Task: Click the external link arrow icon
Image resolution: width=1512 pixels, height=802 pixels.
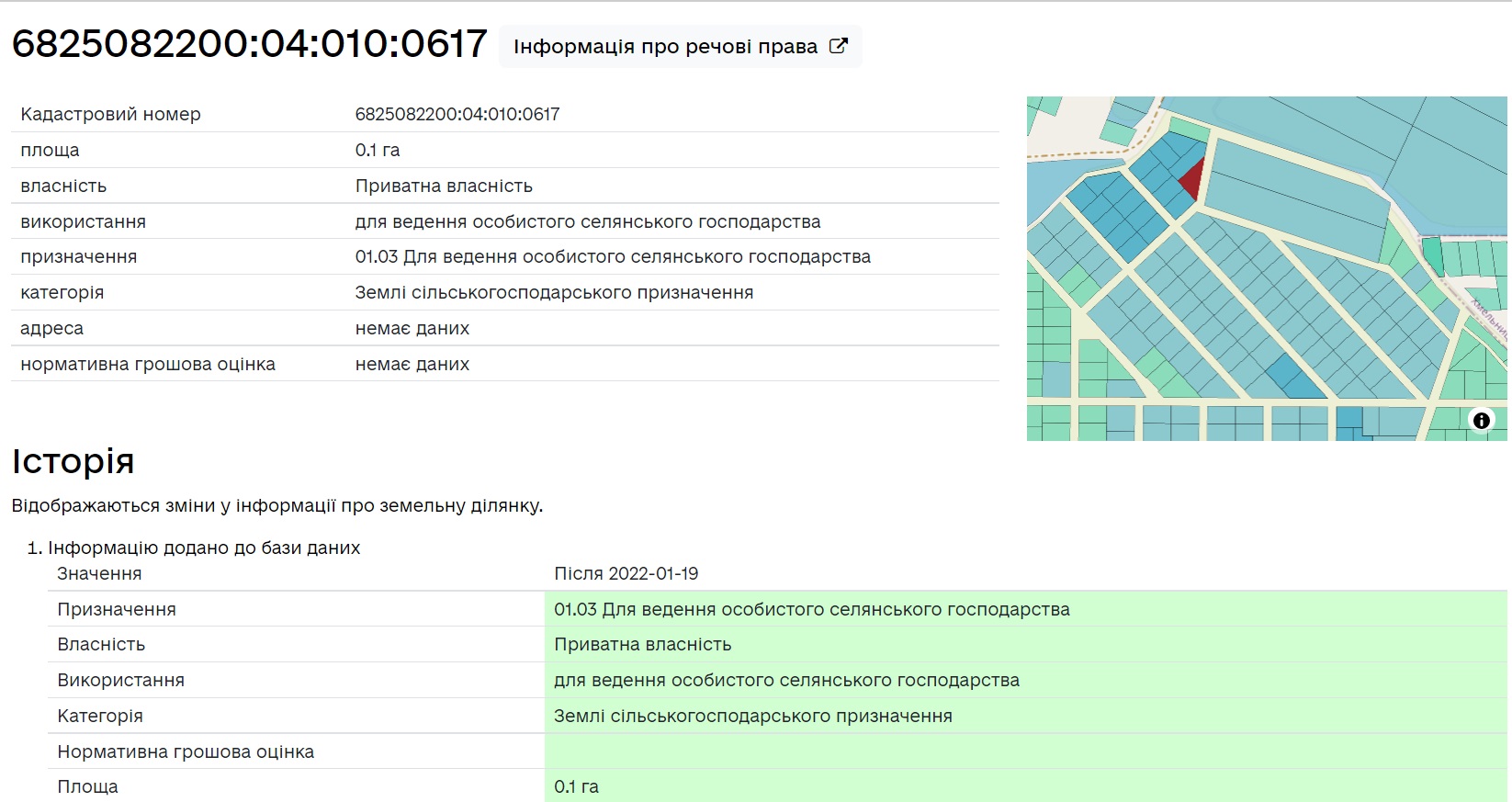Action: click(838, 46)
